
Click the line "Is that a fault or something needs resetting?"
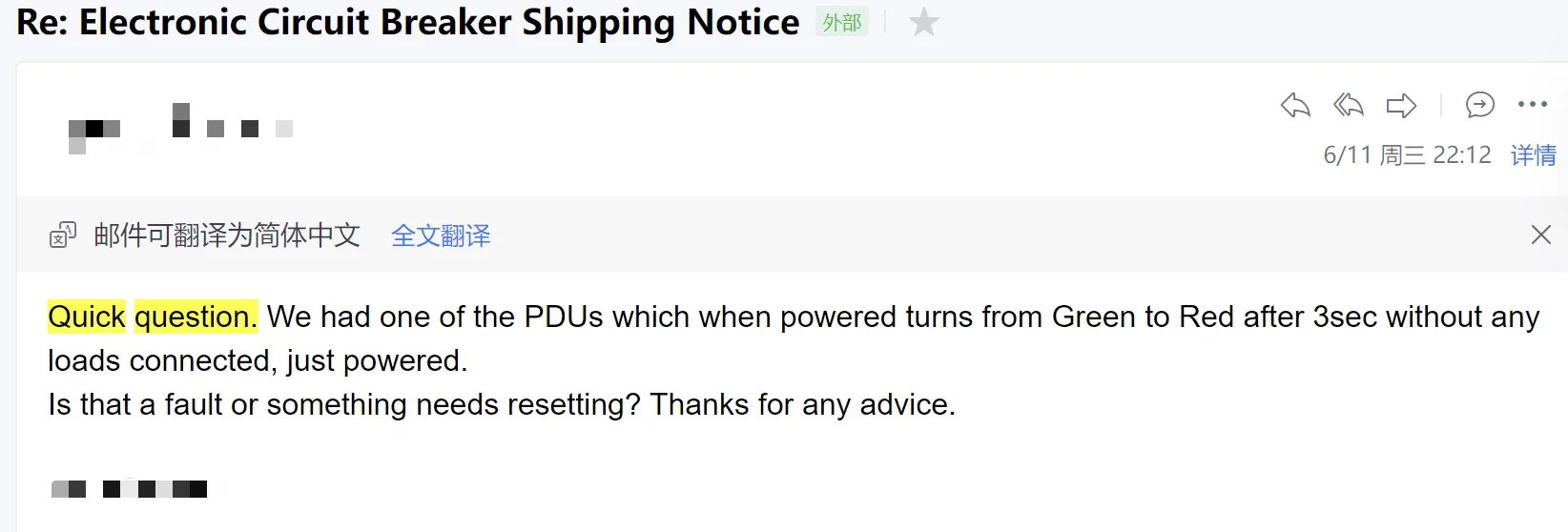[344, 404]
